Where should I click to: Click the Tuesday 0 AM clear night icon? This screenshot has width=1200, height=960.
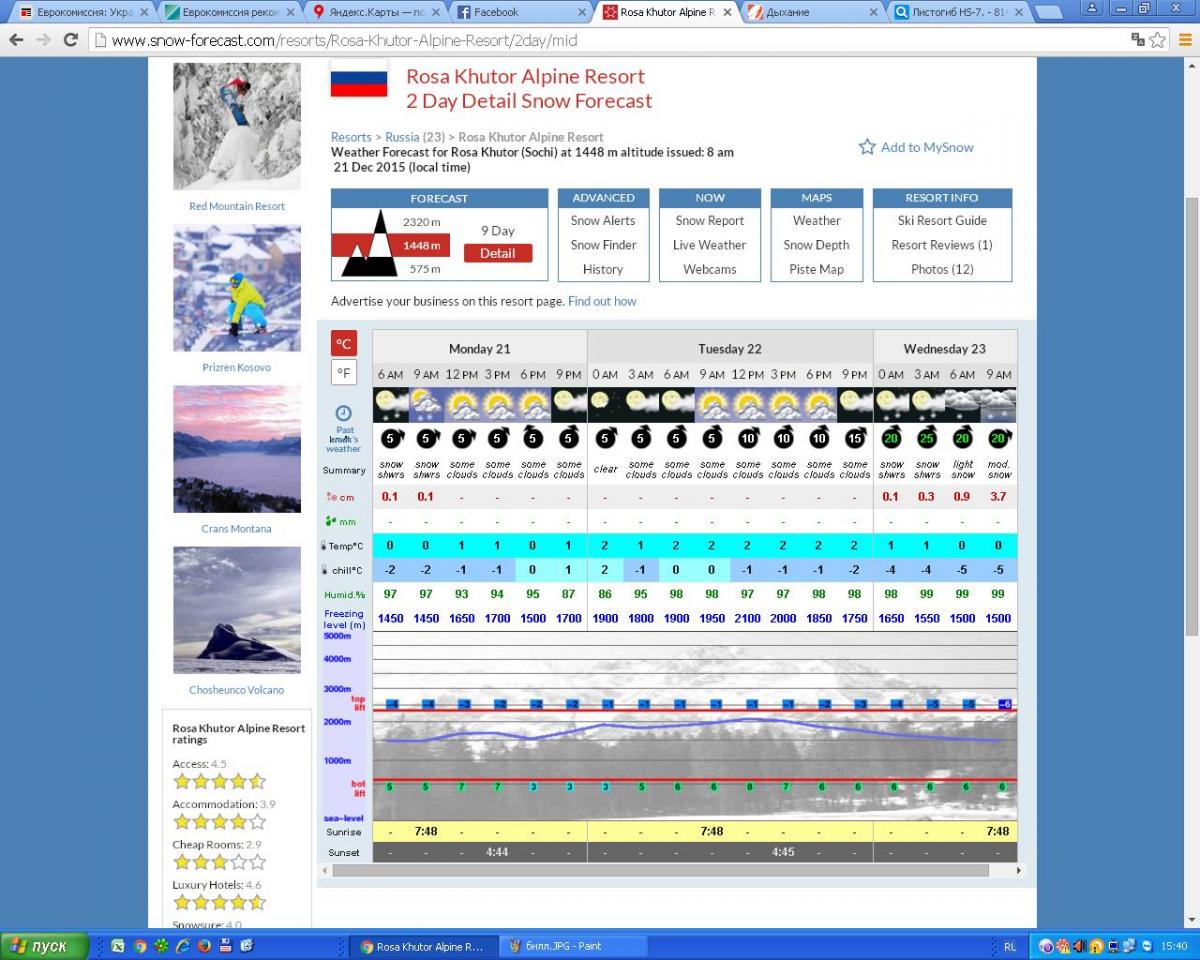605,404
